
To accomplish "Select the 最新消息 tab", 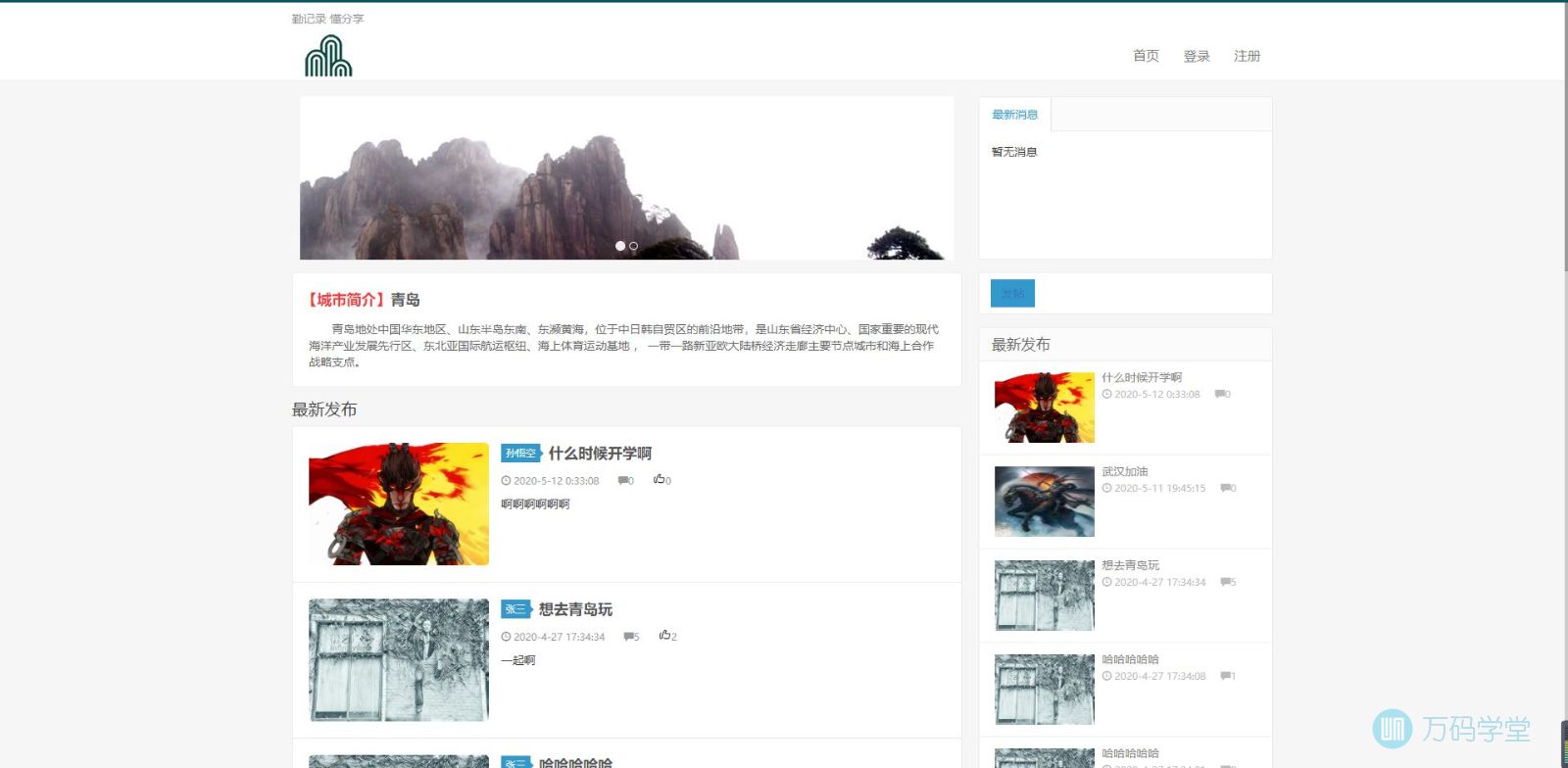I will tap(1014, 115).
